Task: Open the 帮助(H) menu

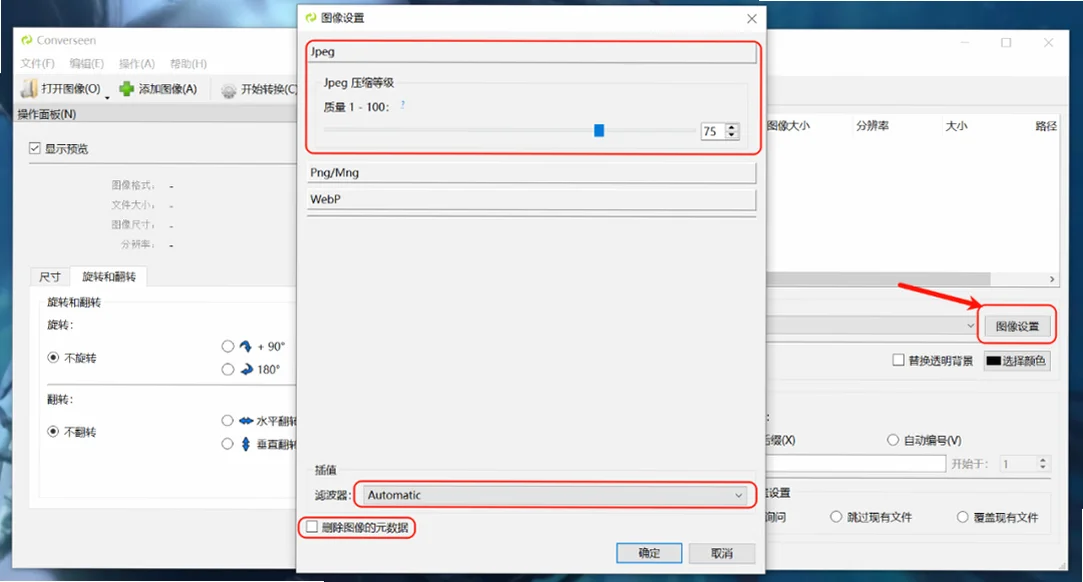Action: [189, 64]
